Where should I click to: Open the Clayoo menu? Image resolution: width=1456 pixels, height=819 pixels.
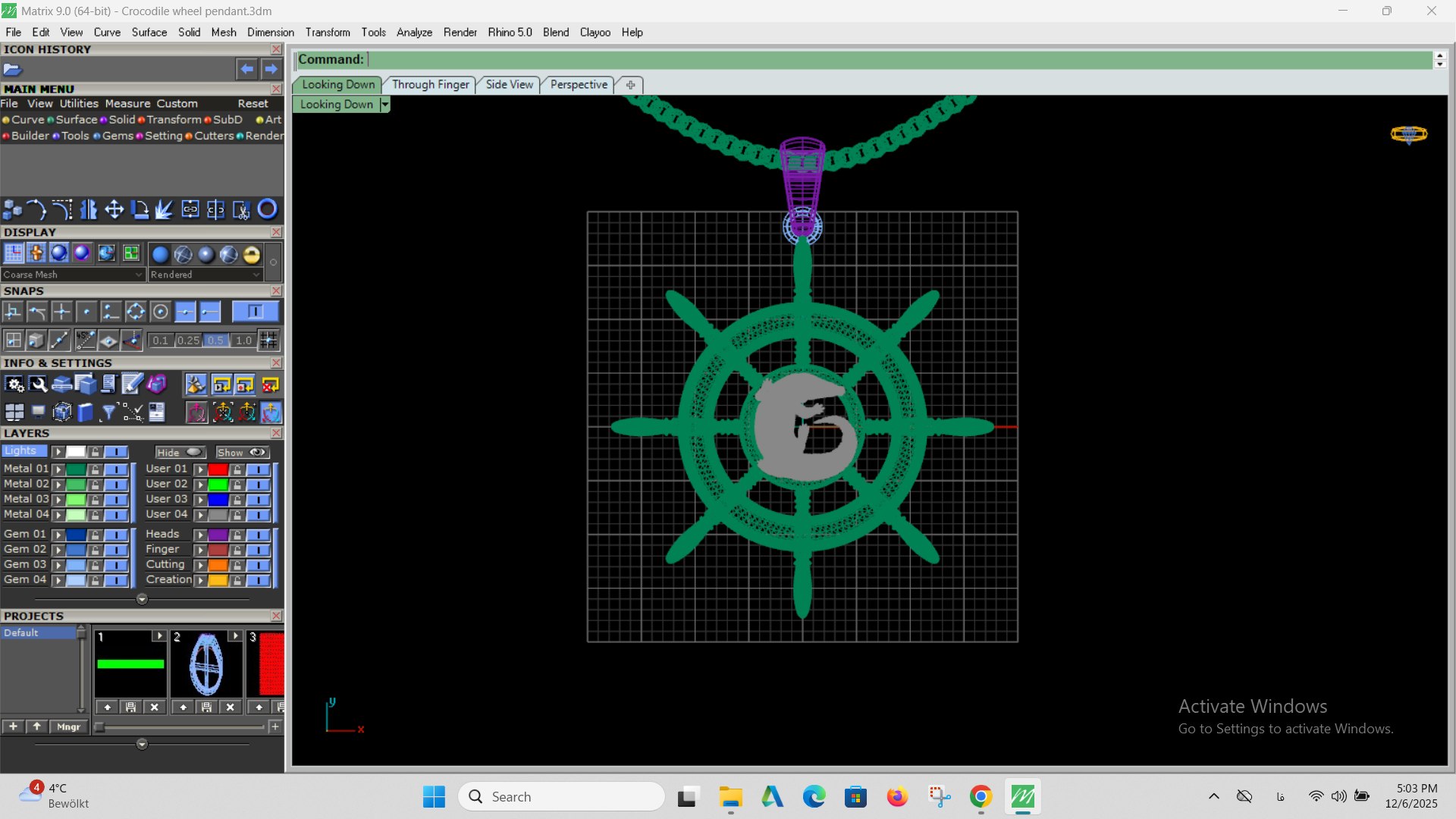(x=595, y=33)
